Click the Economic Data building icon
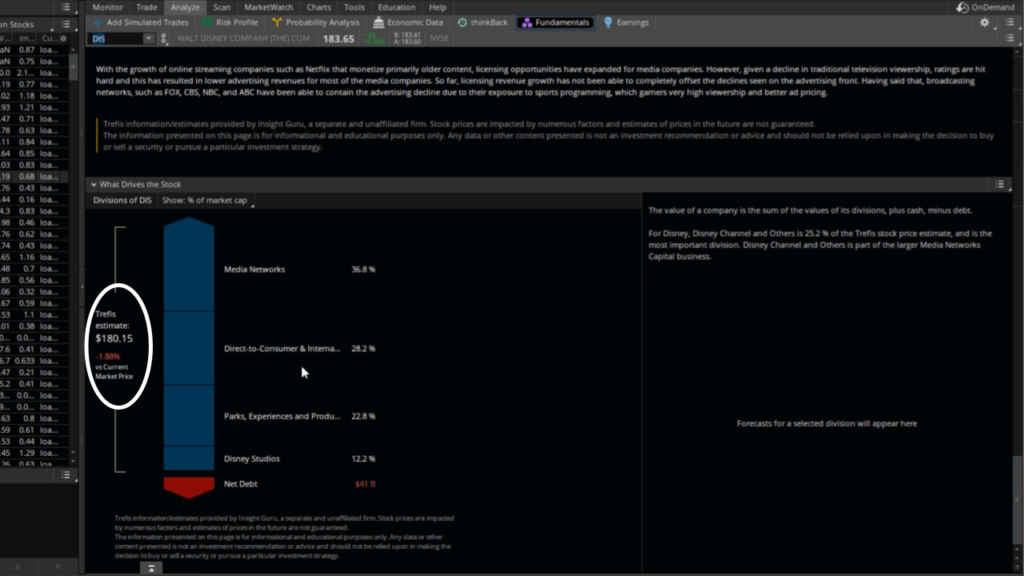The height and width of the screenshot is (576, 1024). (x=378, y=22)
